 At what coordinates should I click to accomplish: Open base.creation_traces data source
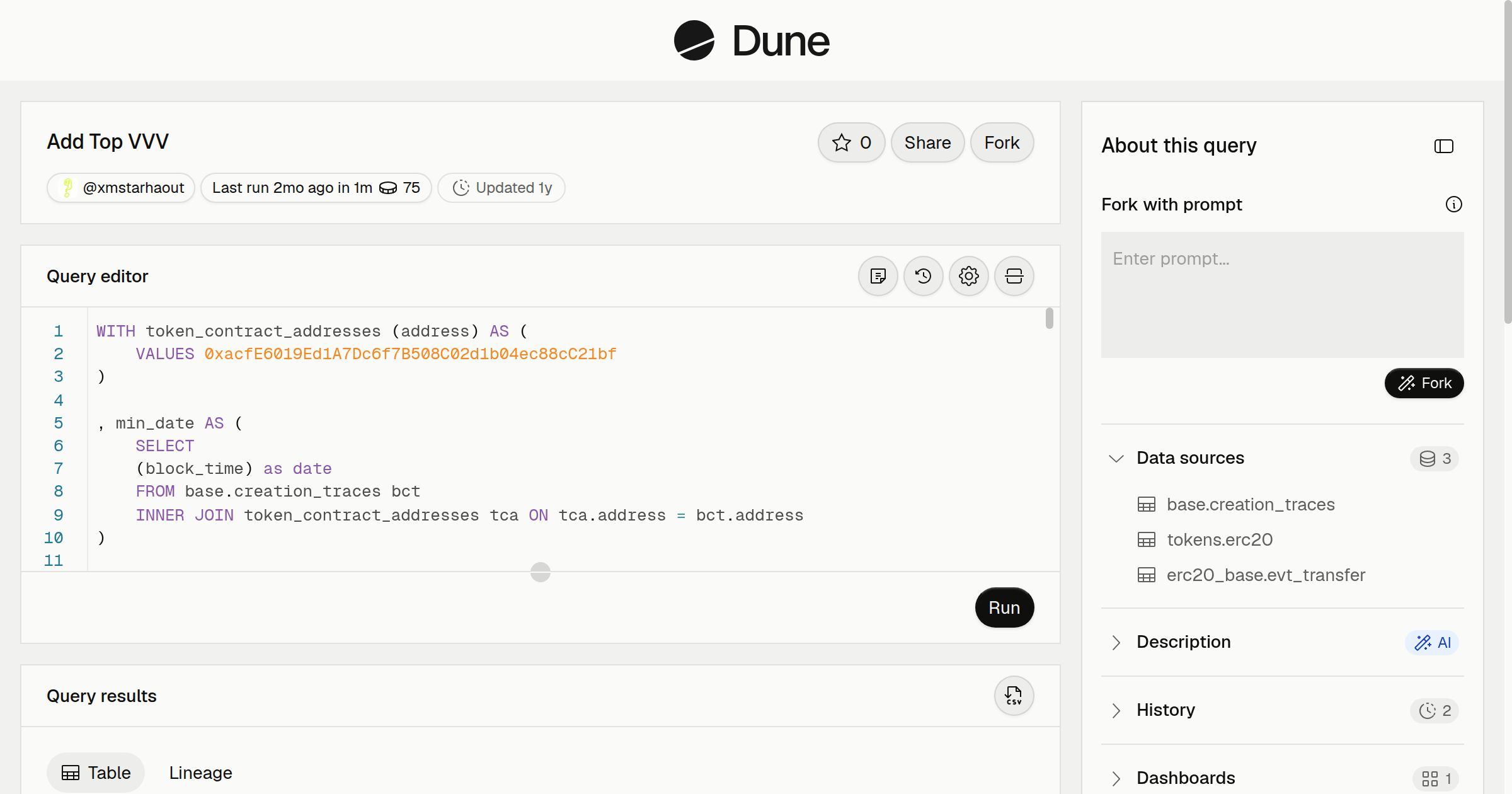tap(1251, 504)
